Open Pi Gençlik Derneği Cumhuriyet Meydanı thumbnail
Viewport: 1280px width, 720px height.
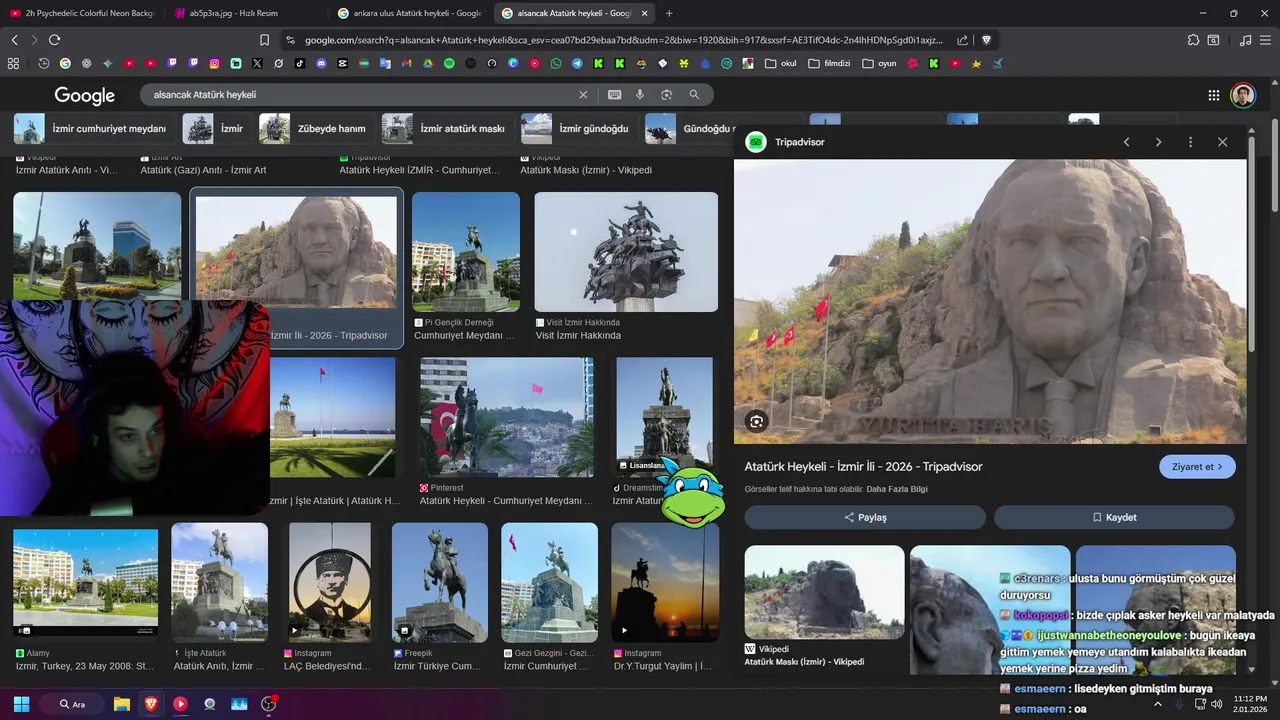pyautogui.click(x=466, y=252)
